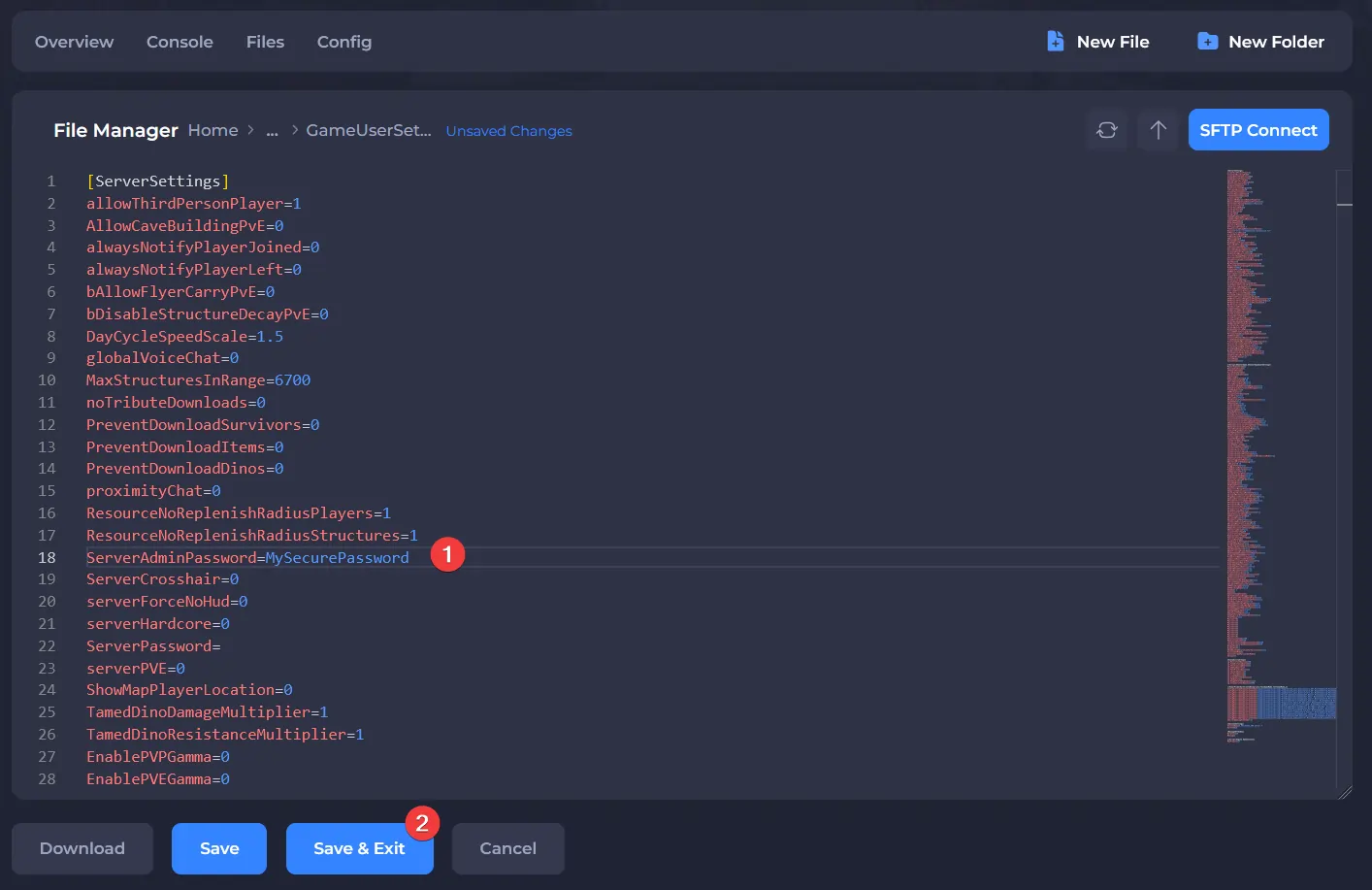Click the proximityChat=0 line
The width and height of the screenshot is (1372, 890).
click(153, 491)
